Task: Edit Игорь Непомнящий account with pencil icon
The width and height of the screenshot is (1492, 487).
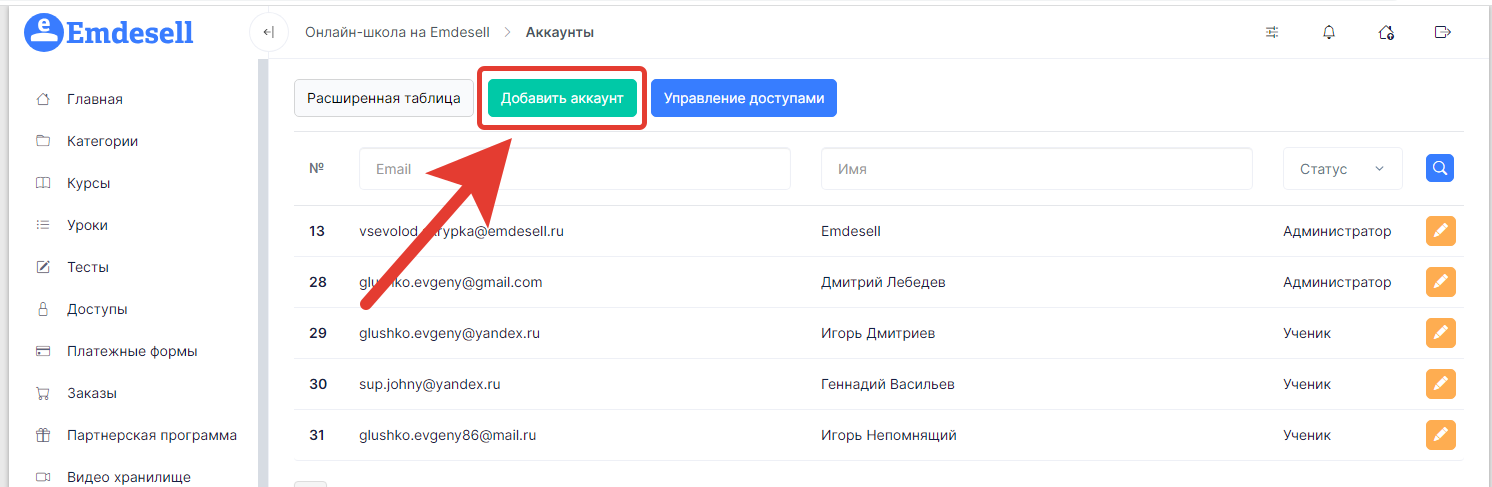Action: [x=1440, y=435]
